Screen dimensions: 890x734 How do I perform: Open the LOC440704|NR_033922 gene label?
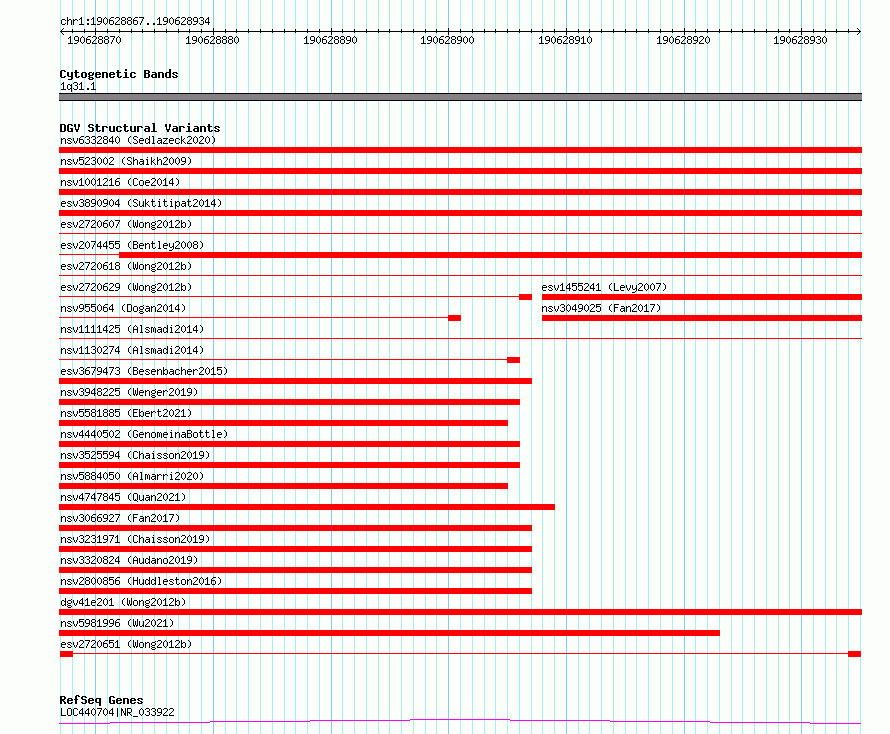point(117,712)
